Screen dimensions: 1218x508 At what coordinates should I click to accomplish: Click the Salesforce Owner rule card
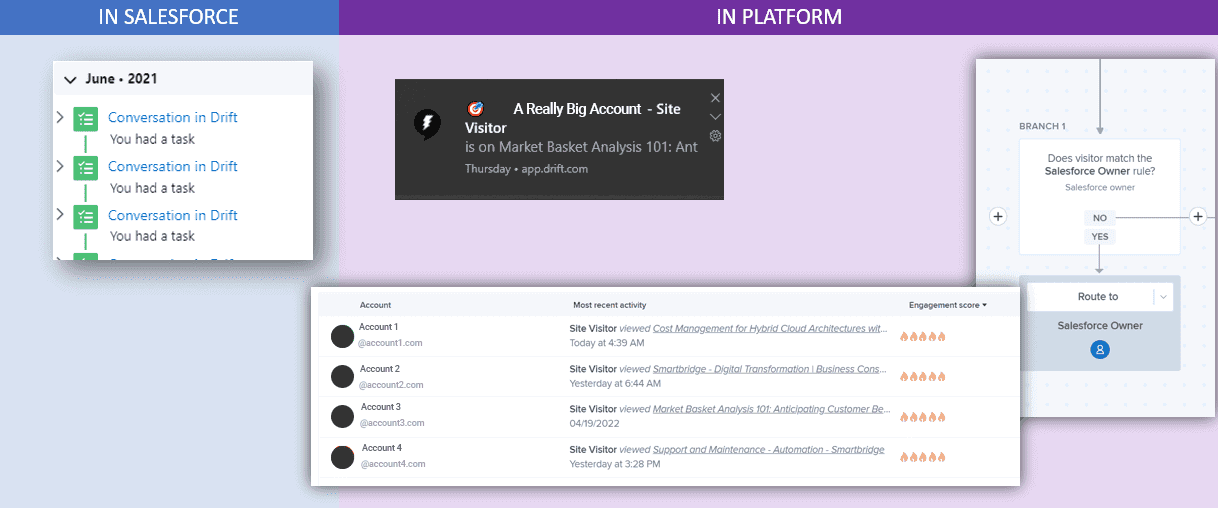tap(1100, 196)
